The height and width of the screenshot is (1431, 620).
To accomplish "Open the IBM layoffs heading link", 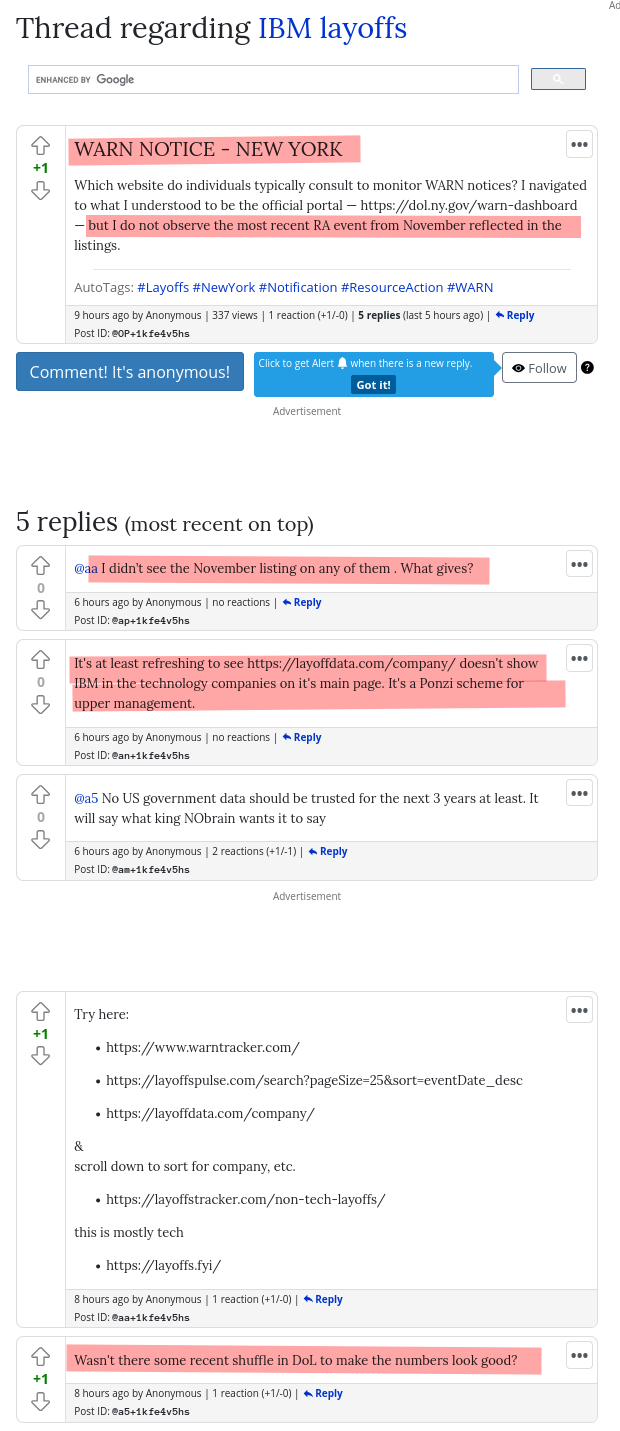I will [332, 28].
